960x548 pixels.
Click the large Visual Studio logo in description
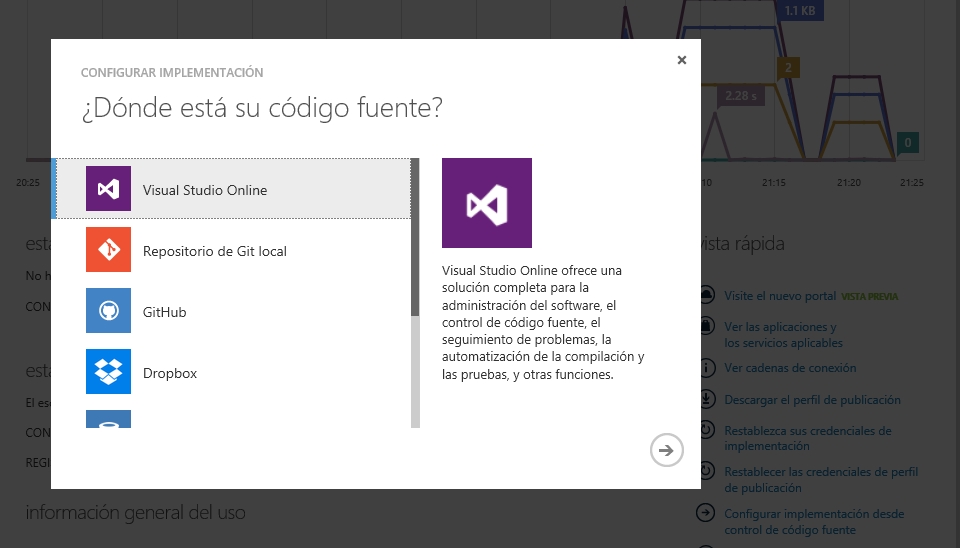click(x=487, y=203)
